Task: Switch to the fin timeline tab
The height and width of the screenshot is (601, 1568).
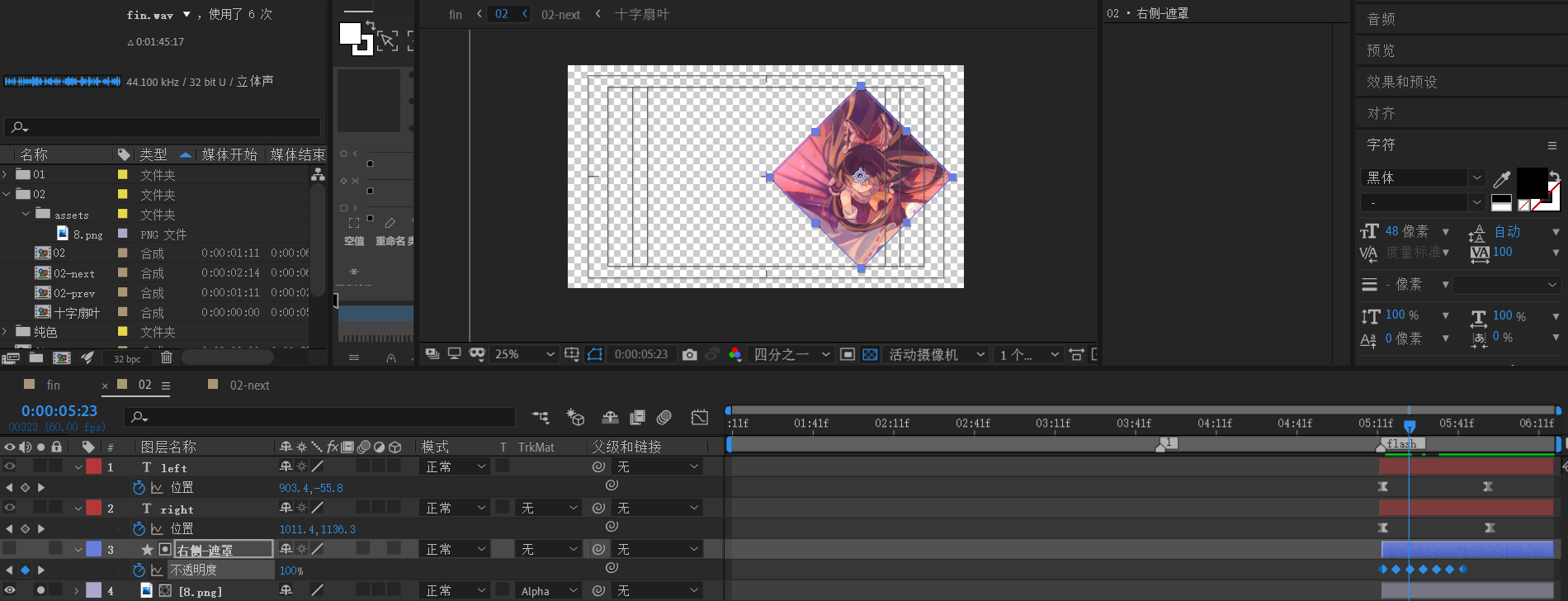Action: click(53, 385)
